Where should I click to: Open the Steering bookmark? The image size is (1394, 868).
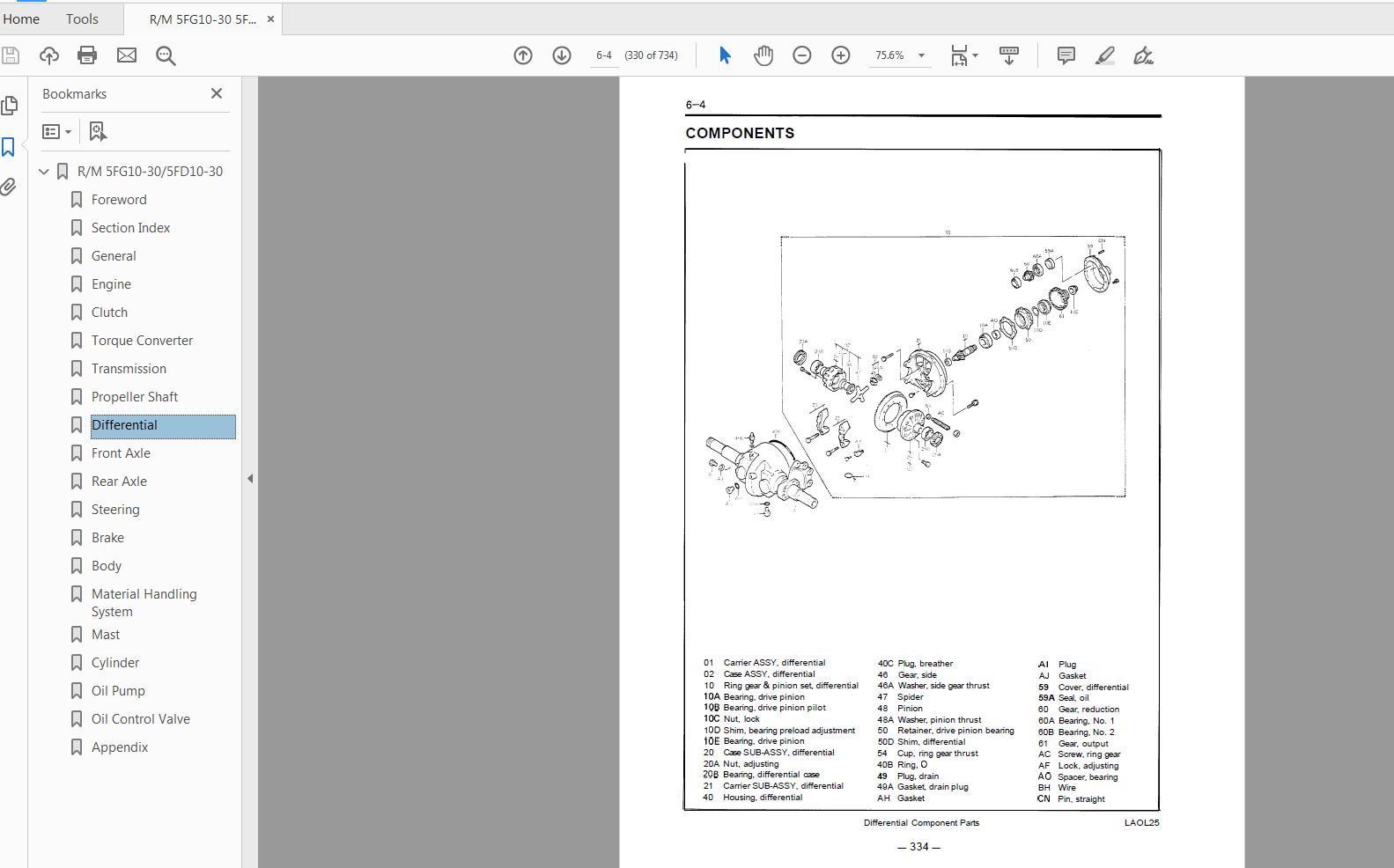115,510
